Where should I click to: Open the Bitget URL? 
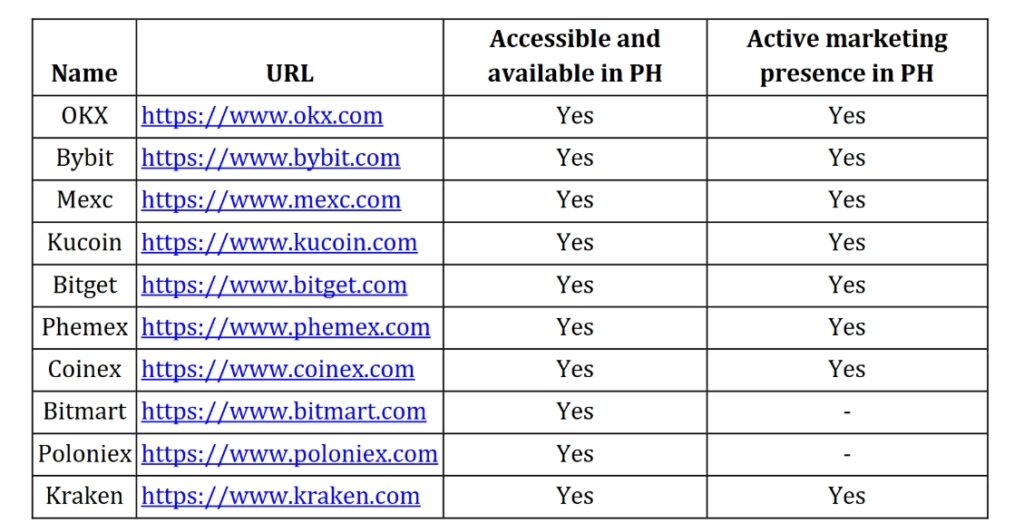[274, 285]
